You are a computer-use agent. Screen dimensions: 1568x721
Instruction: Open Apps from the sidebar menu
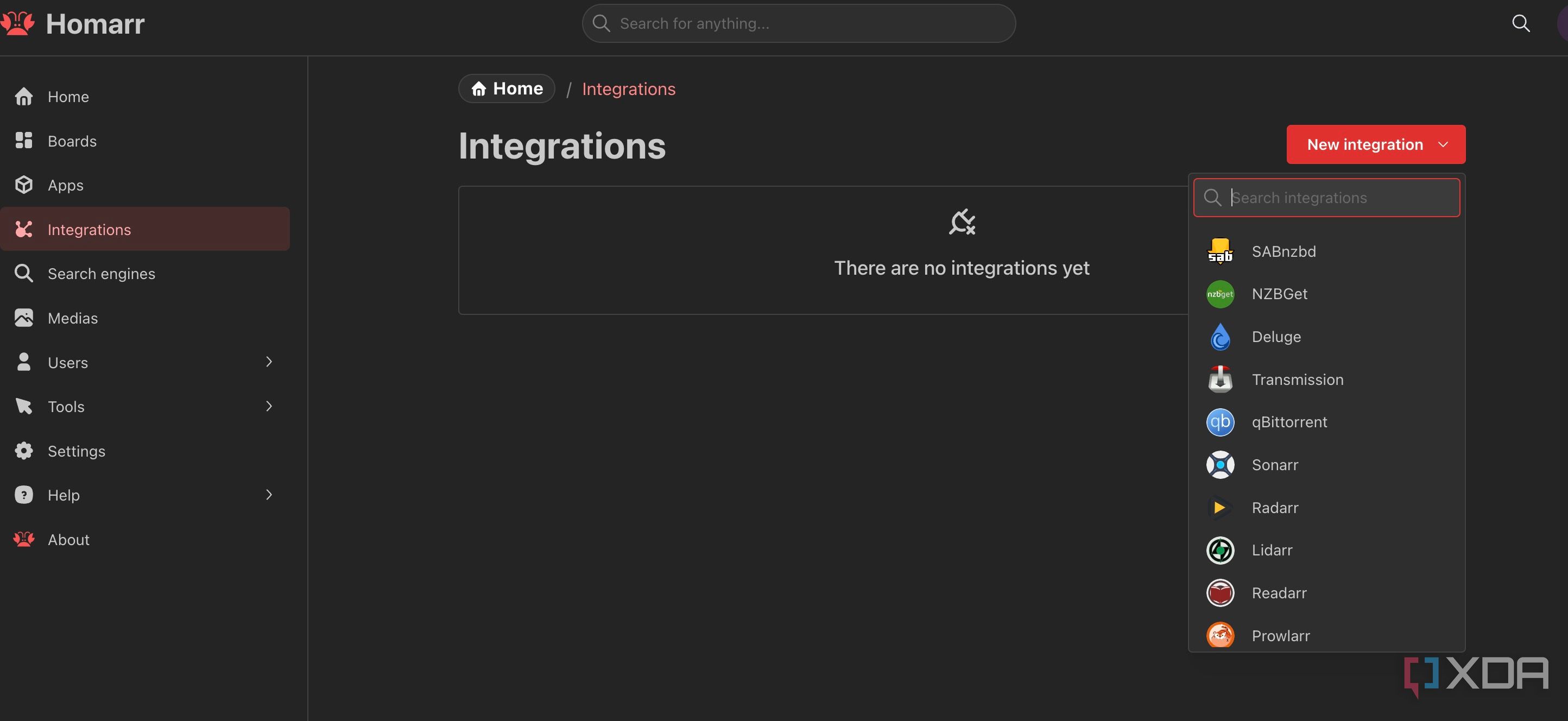[145, 185]
